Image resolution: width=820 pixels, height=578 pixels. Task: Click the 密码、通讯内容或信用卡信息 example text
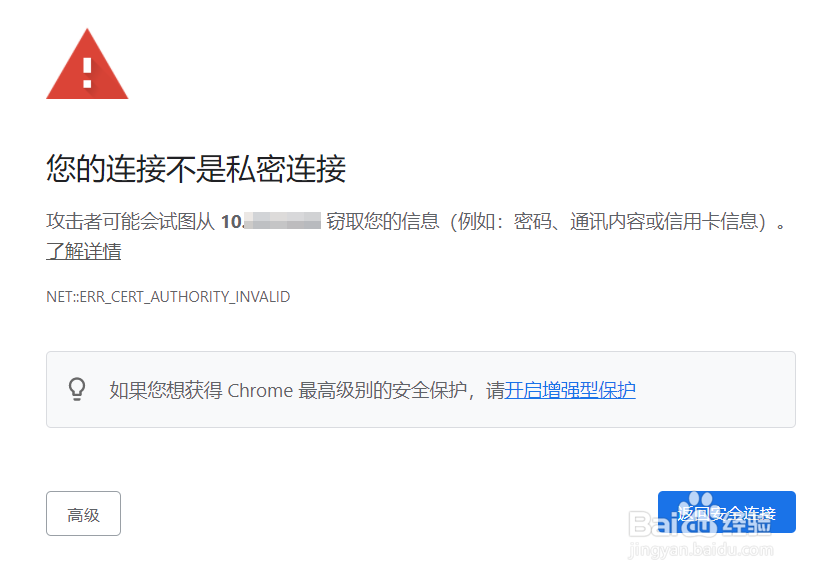click(x=635, y=221)
